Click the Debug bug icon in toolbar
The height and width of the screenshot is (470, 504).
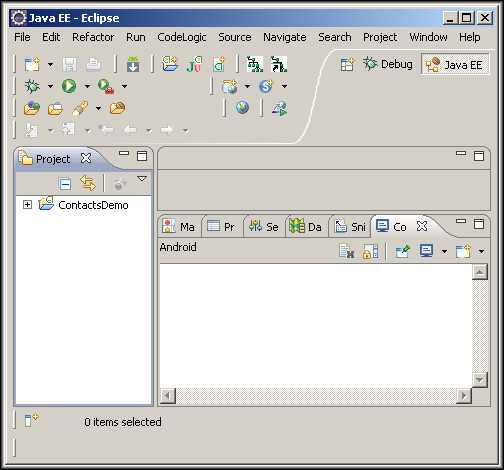click(x=32, y=86)
